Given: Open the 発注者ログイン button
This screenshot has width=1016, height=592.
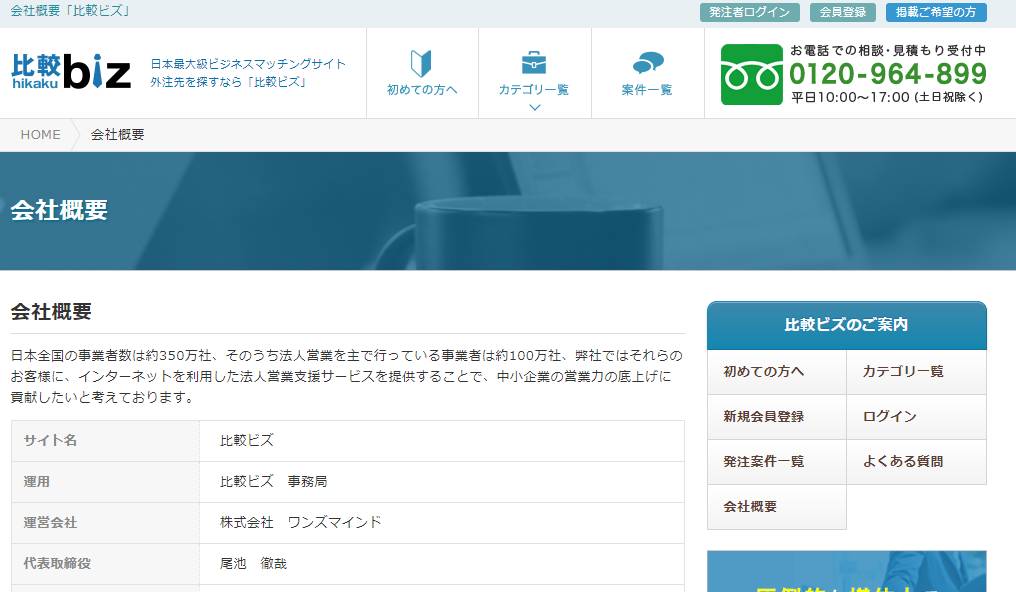Looking at the screenshot, I should tap(749, 12).
